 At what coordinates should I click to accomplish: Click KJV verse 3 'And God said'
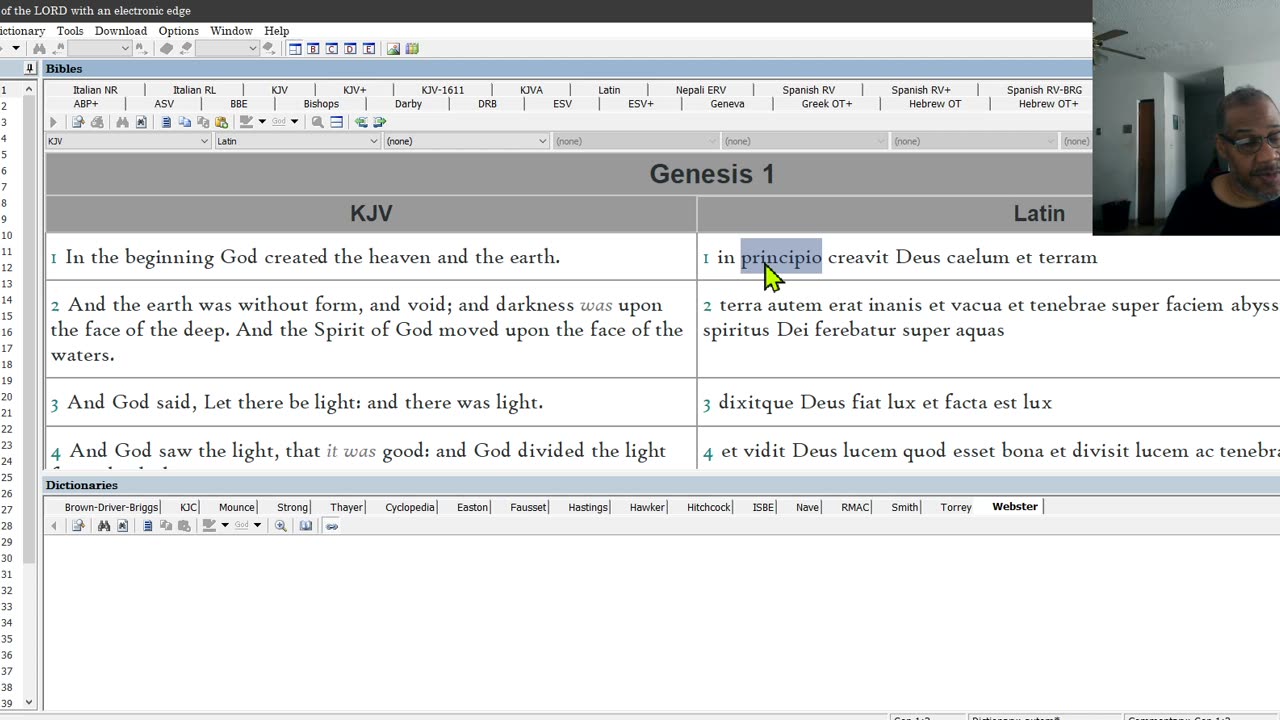pos(132,402)
